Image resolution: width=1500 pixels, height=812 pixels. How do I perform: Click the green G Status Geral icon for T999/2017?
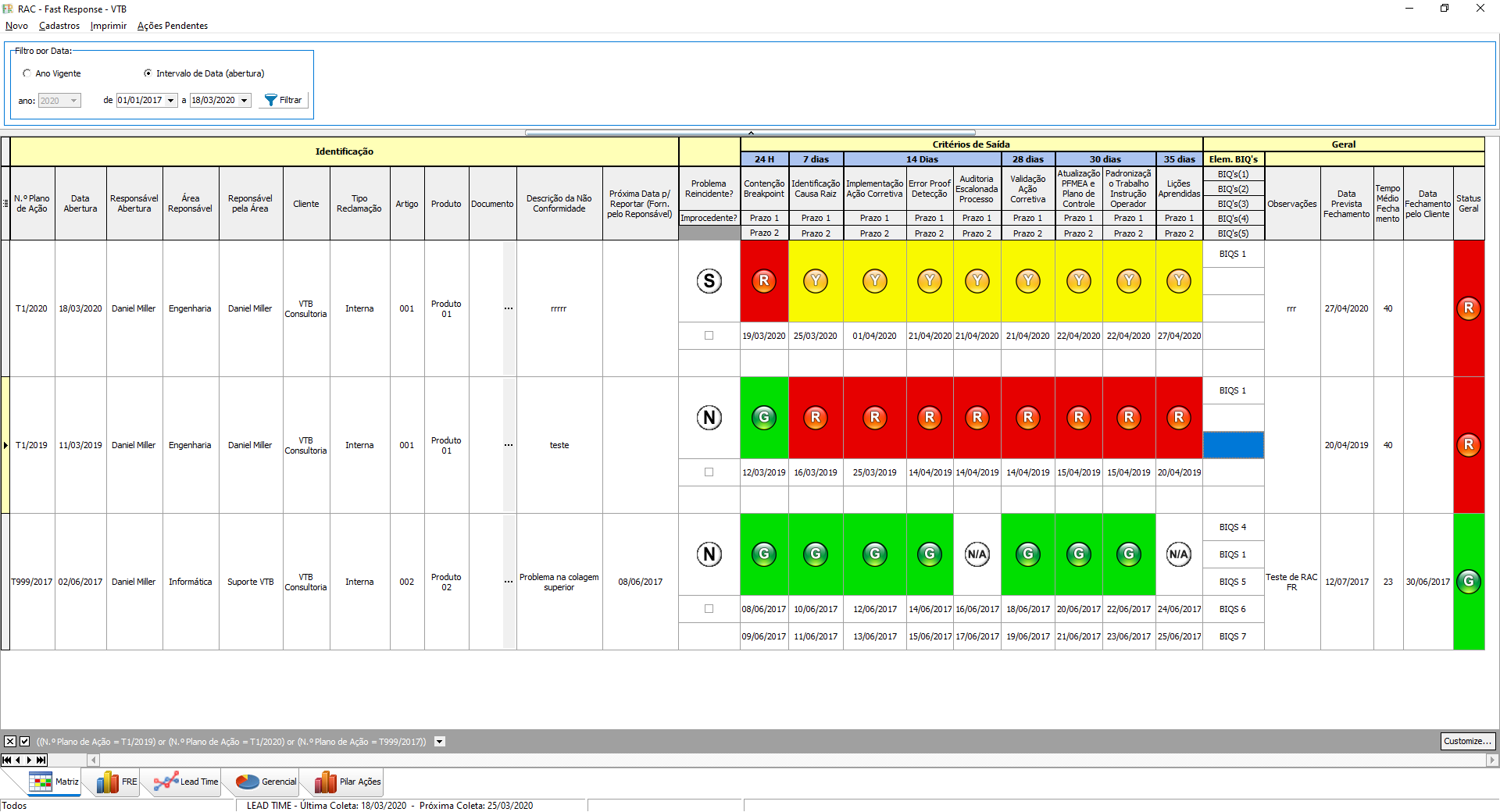click(1469, 582)
